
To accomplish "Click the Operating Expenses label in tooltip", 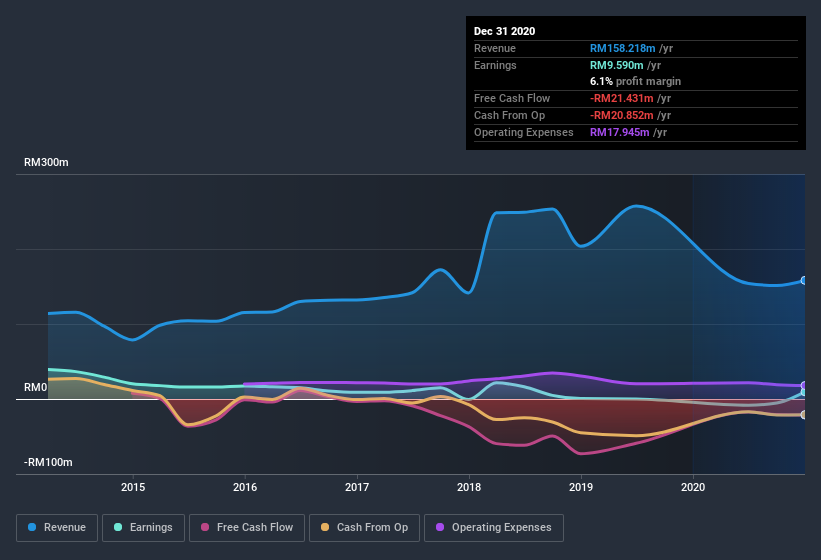I will 524,132.
